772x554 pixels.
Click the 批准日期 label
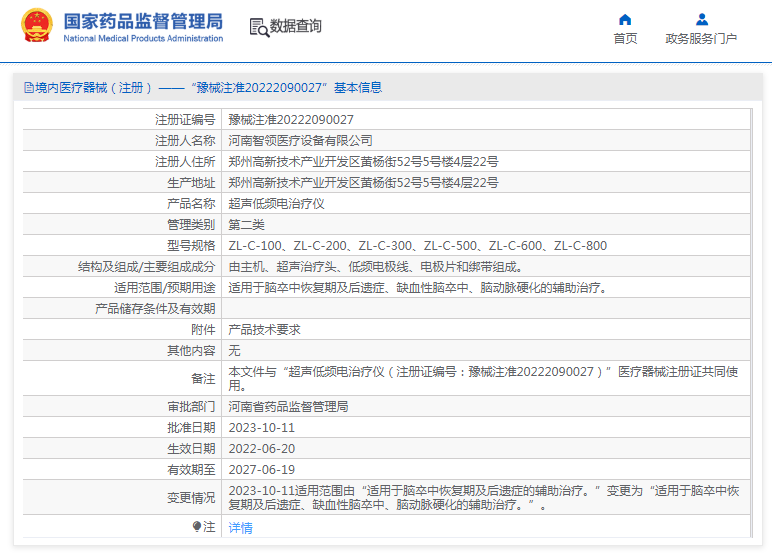coord(191,428)
